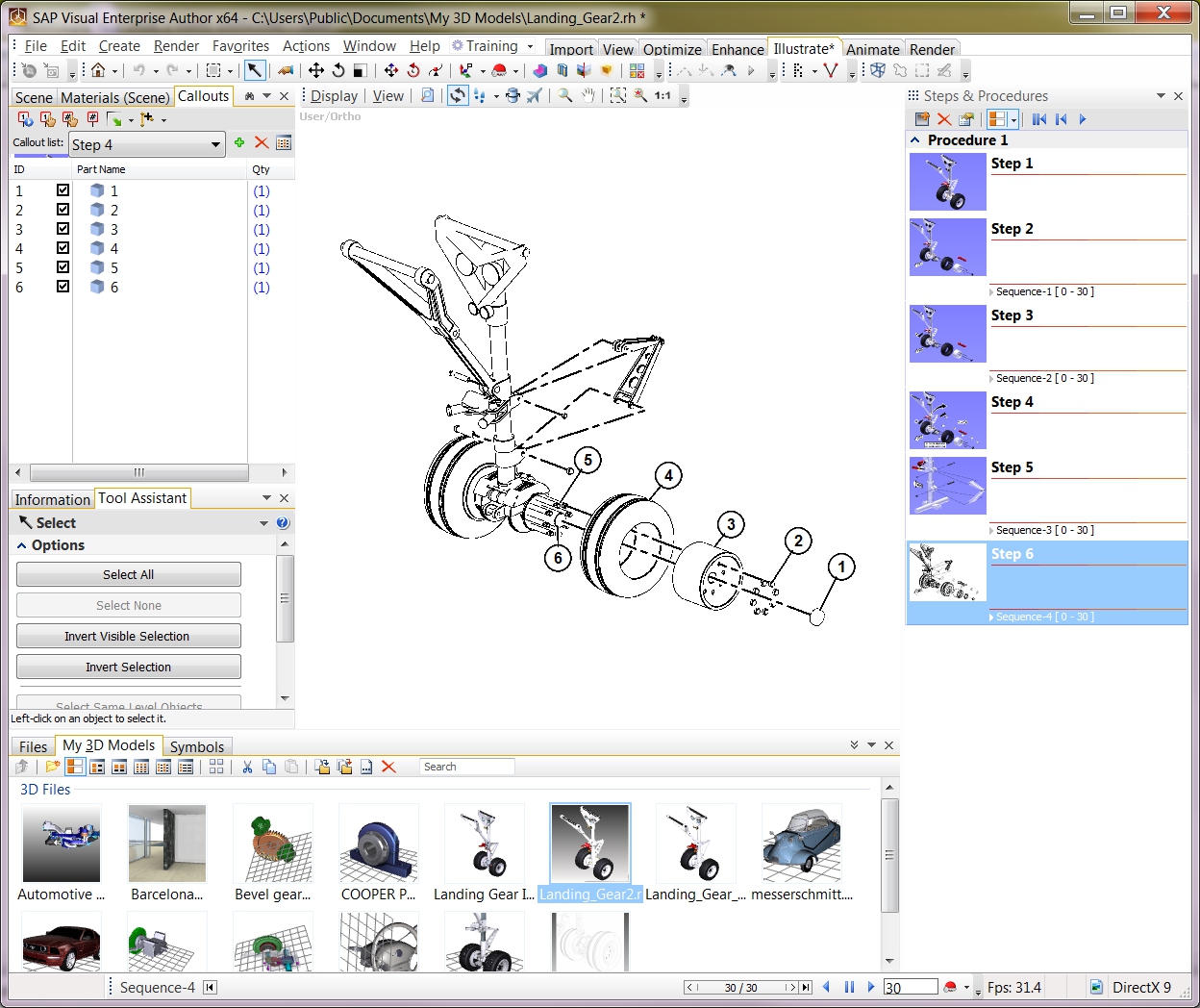Viewport: 1200px width, 1008px height.
Task: Click the green plus add callout list
Action: pyautogui.click(x=239, y=142)
